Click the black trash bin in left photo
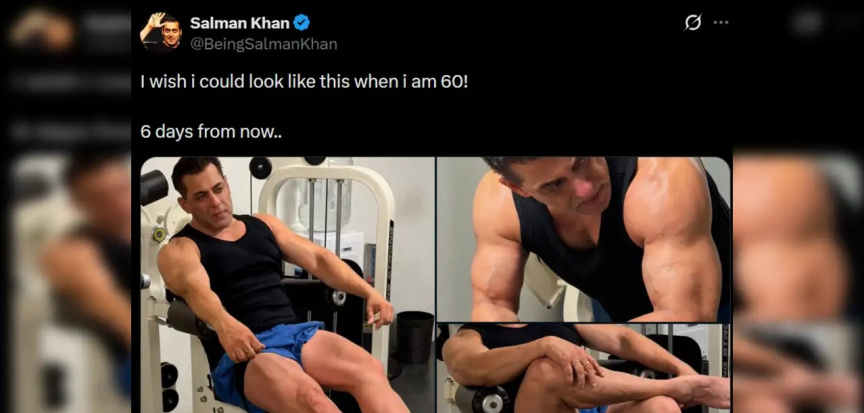864x413 pixels. click(x=414, y=335)
